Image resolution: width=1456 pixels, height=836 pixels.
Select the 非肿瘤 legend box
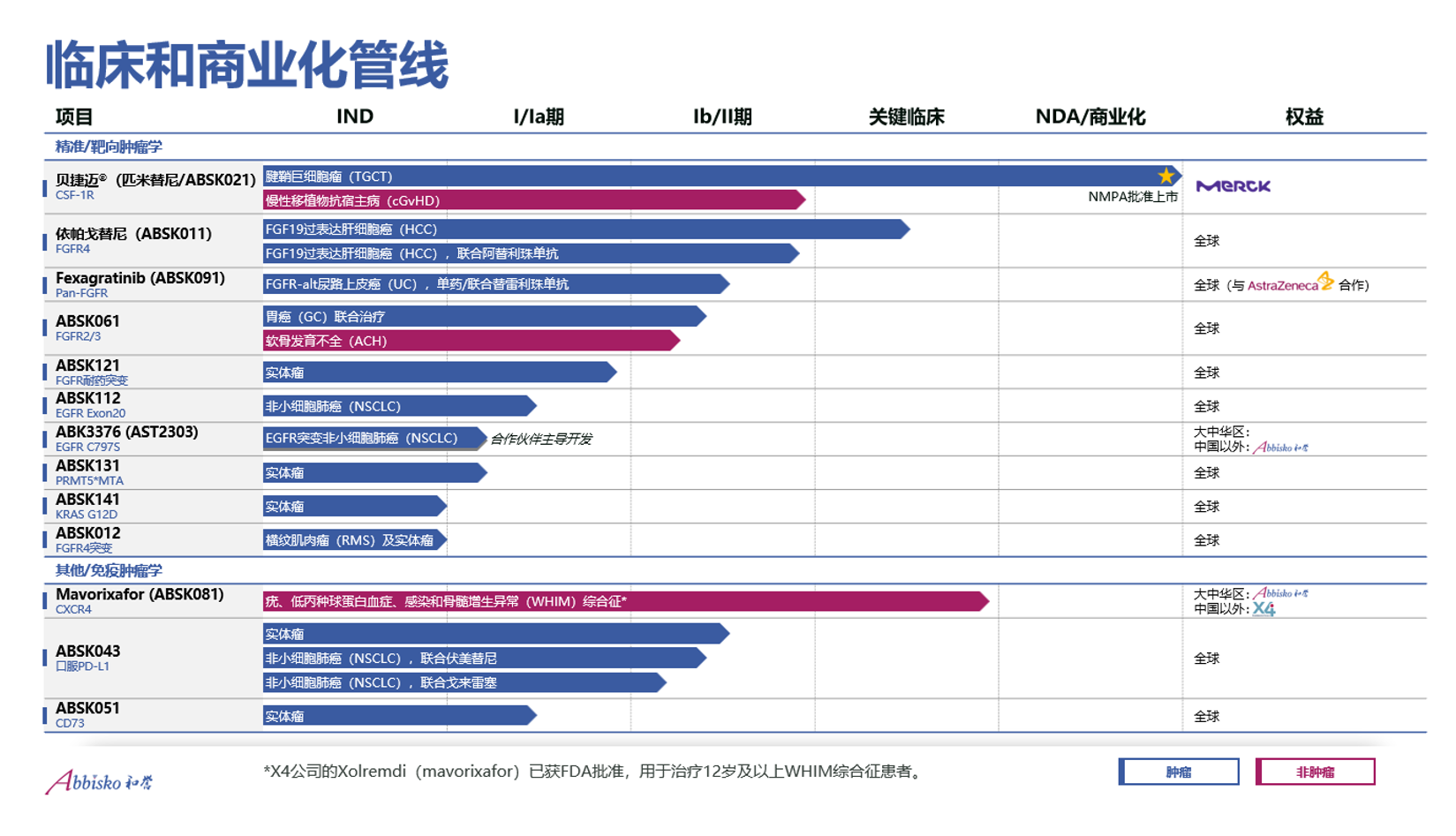1315,772
